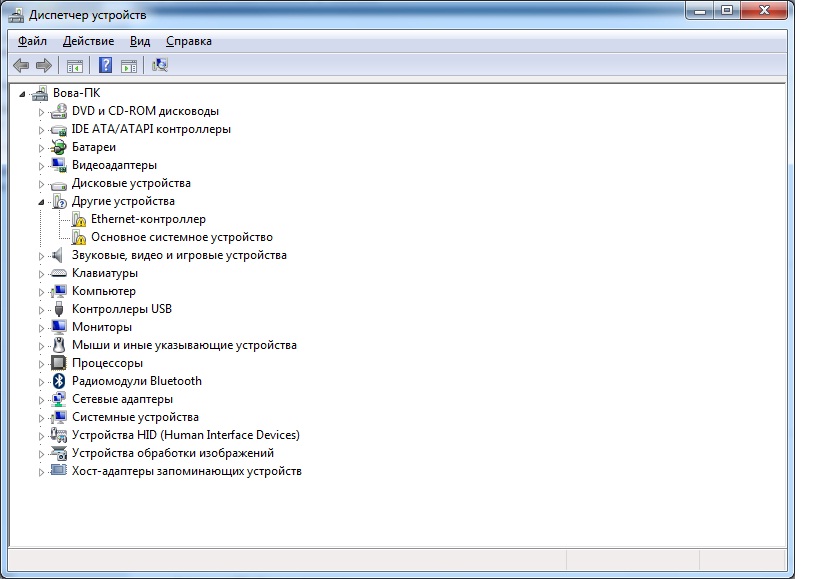Click the Bluetooth icon beside Радиомодули Bluetooth
Viewport: 819px width, 579px height.
click(58, 381)
